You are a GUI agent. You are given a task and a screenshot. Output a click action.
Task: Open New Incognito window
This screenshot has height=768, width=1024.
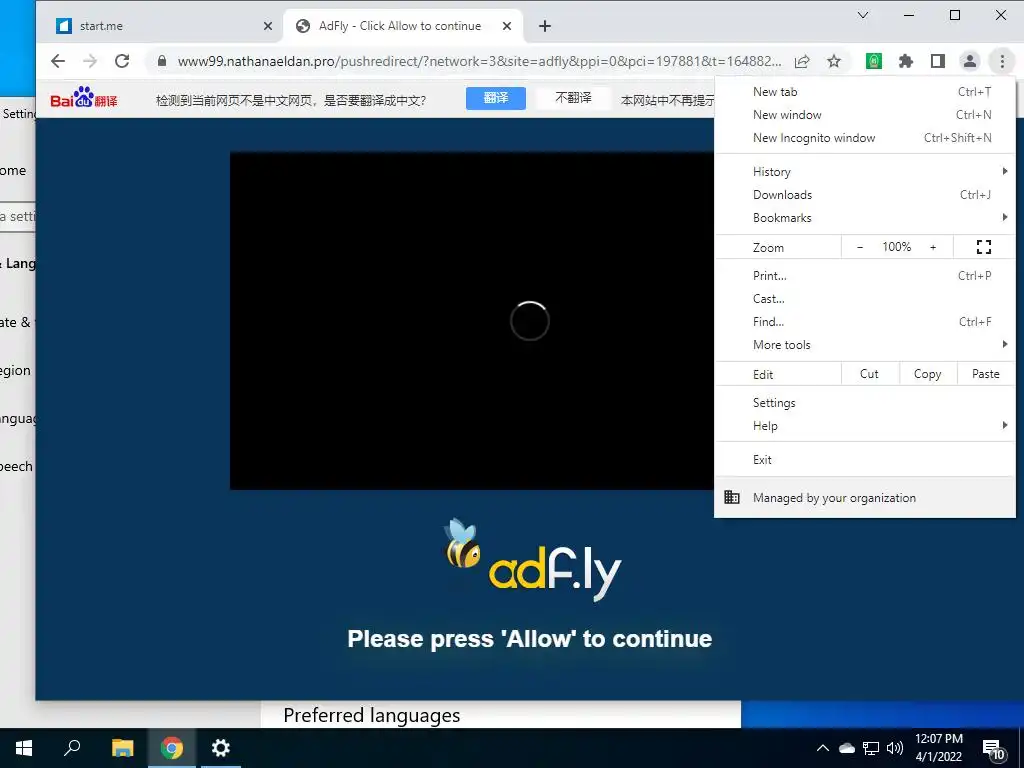point(865,138)
